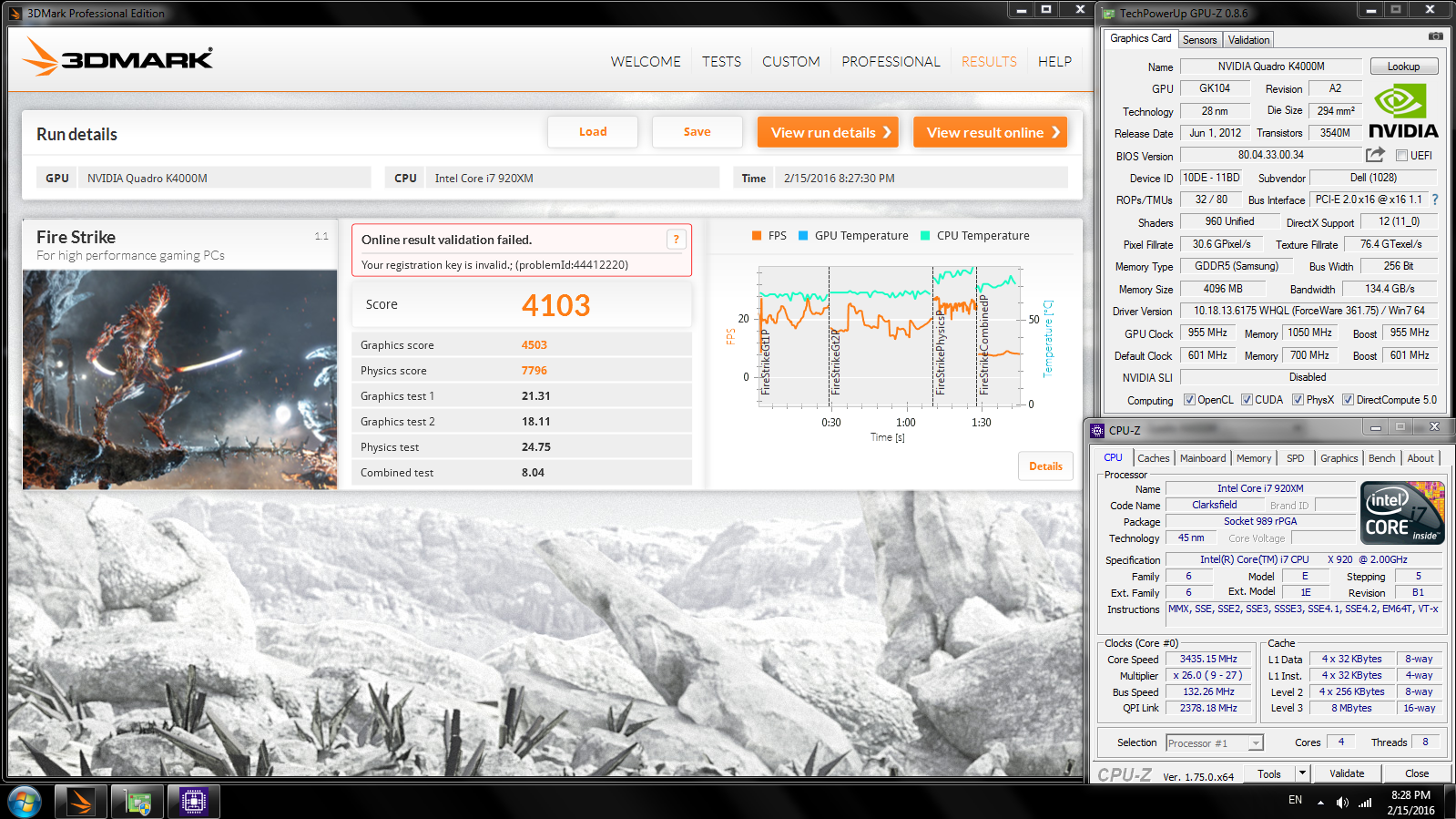The width and height of the screenshot is (1456, 819).
Task: Toggle the CUDA checkbox
Action: tap(1247, 400)
